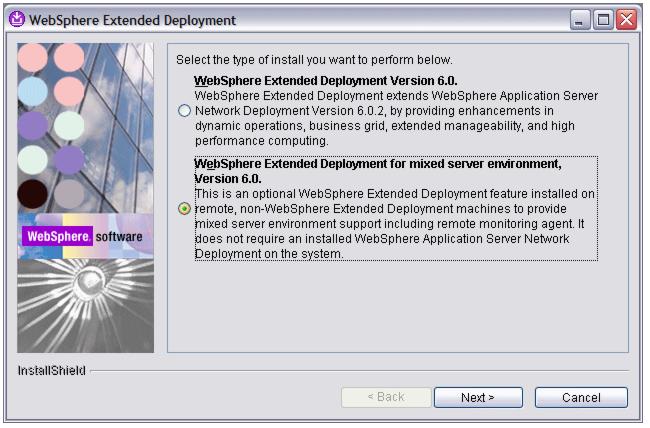Click the 'WebSphere Extended Deployment Version 6.0.' heading

click(325, 80)
